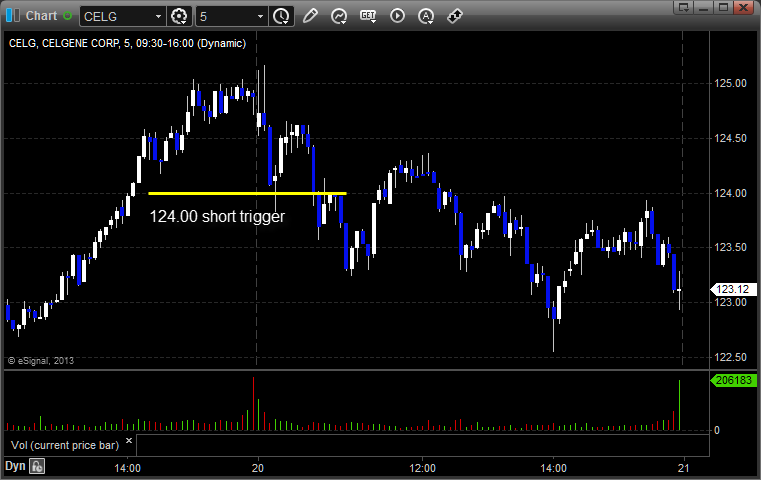Click the "124.00 short trigger" text annotation
This screenshot has height=480, width=761.
pyautogui.click(x=217, y=216)
